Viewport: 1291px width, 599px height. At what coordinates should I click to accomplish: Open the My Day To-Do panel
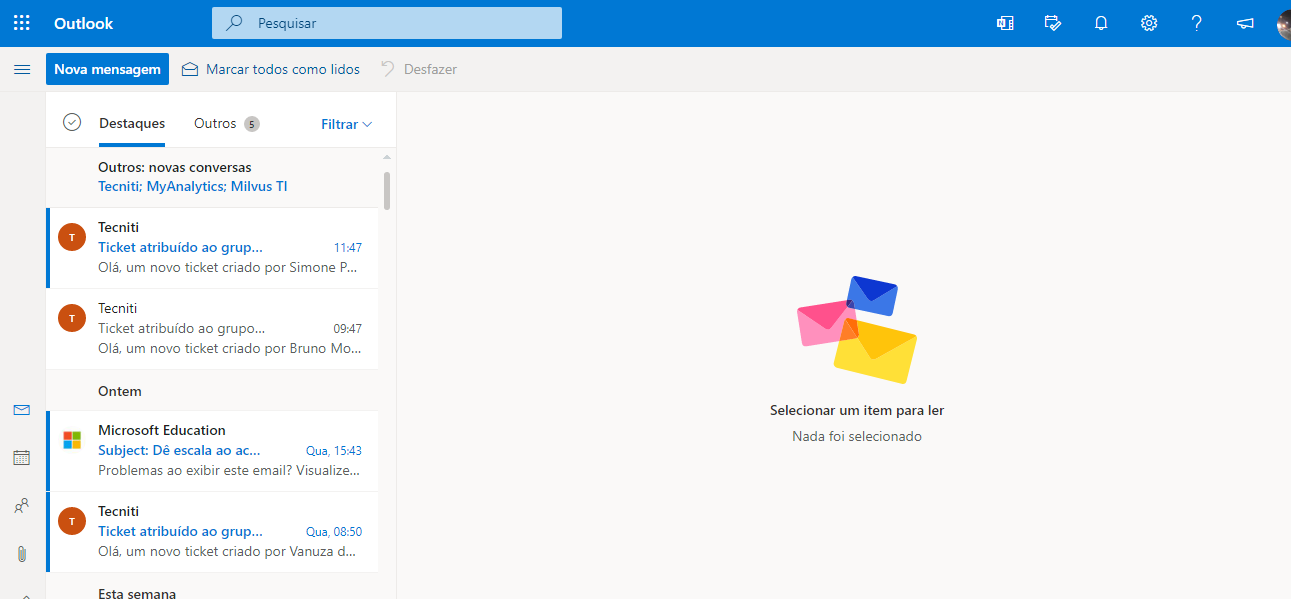1052,22
